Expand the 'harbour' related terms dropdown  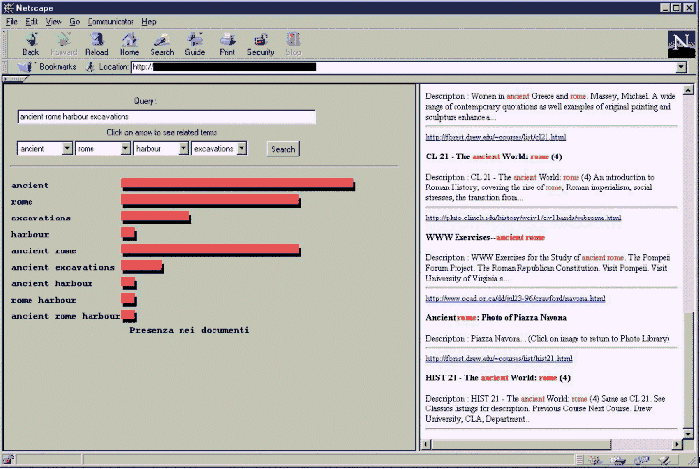point(183,149)
